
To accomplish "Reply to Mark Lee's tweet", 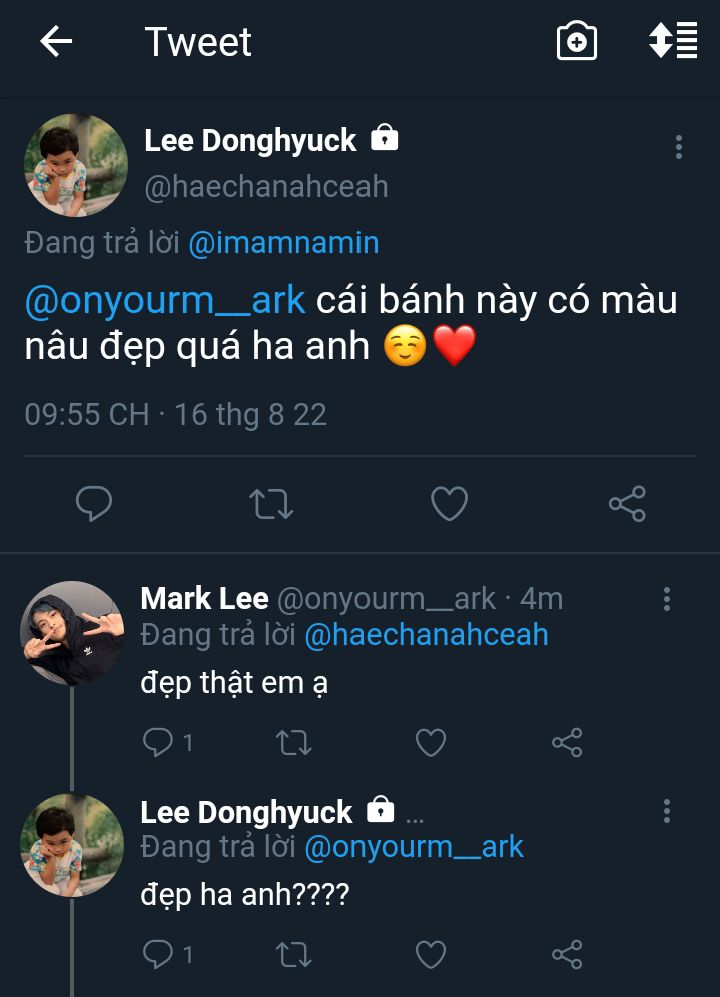I will [158, 742].
